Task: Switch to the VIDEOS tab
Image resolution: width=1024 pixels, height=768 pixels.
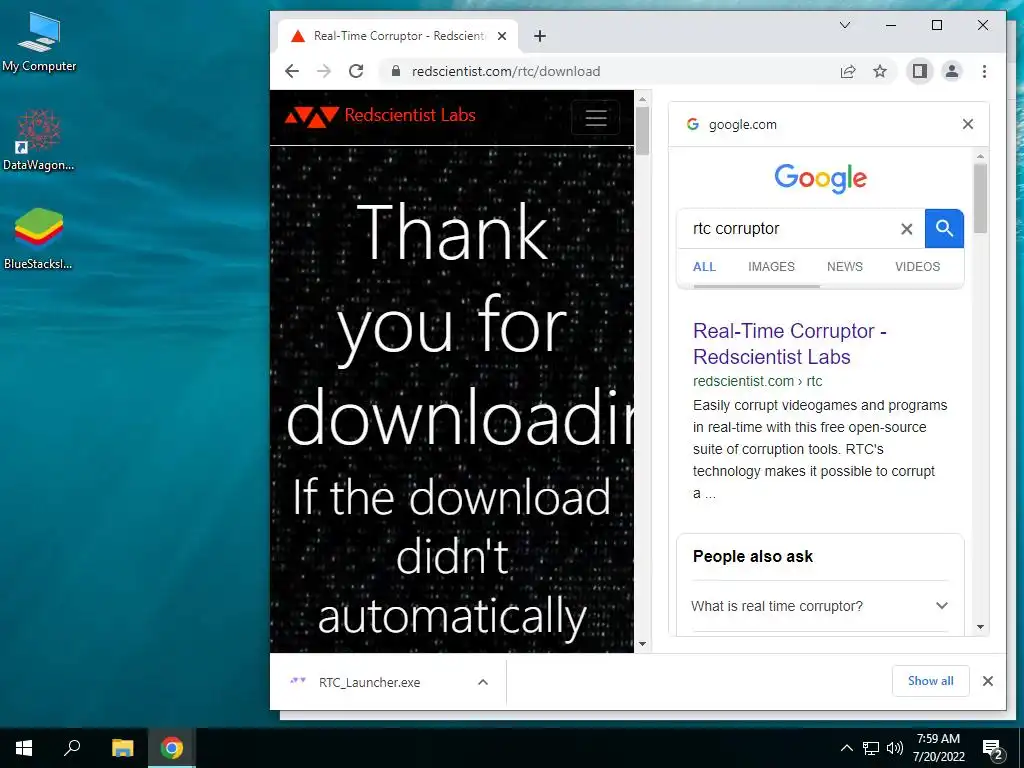Action: (x=918, y=266)
